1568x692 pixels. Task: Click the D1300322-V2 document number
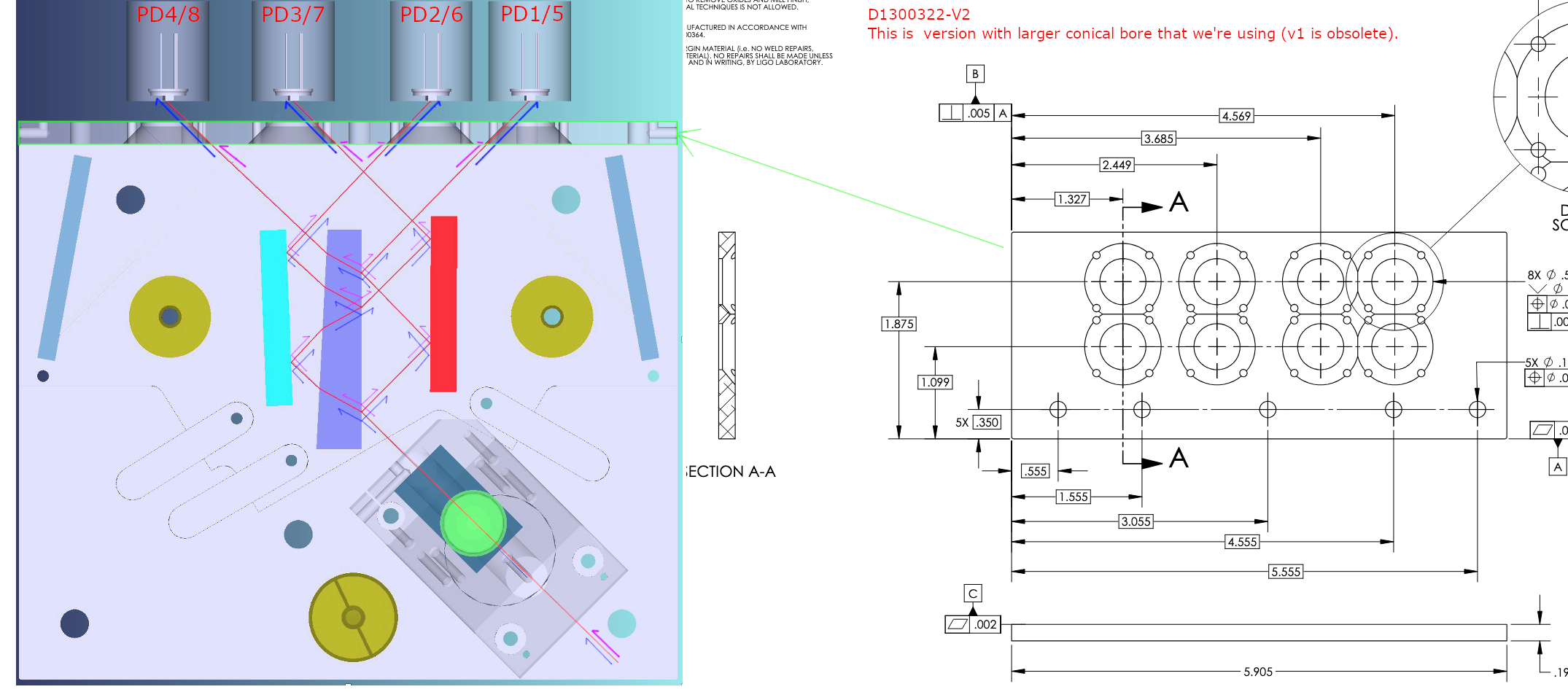tap(918, 15)
